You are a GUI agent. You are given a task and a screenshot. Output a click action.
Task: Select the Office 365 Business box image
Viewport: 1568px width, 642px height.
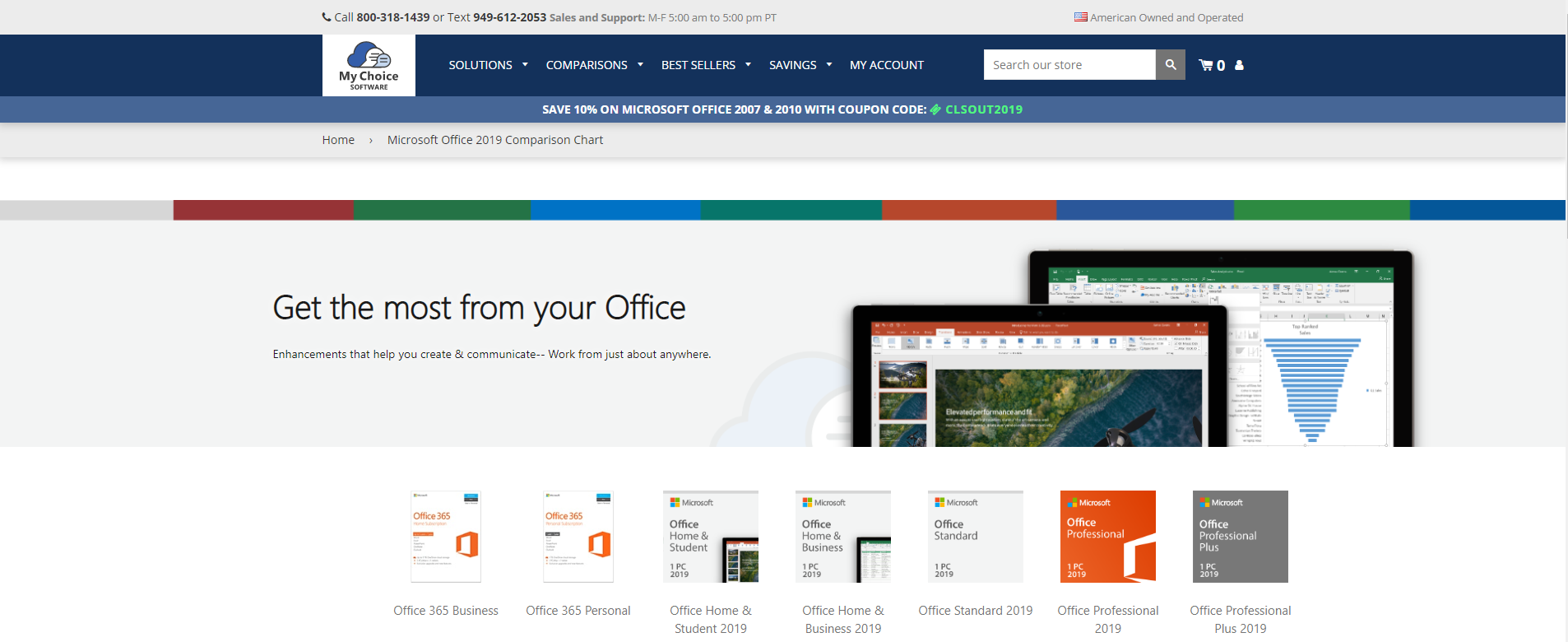click(x=446, y=537)
